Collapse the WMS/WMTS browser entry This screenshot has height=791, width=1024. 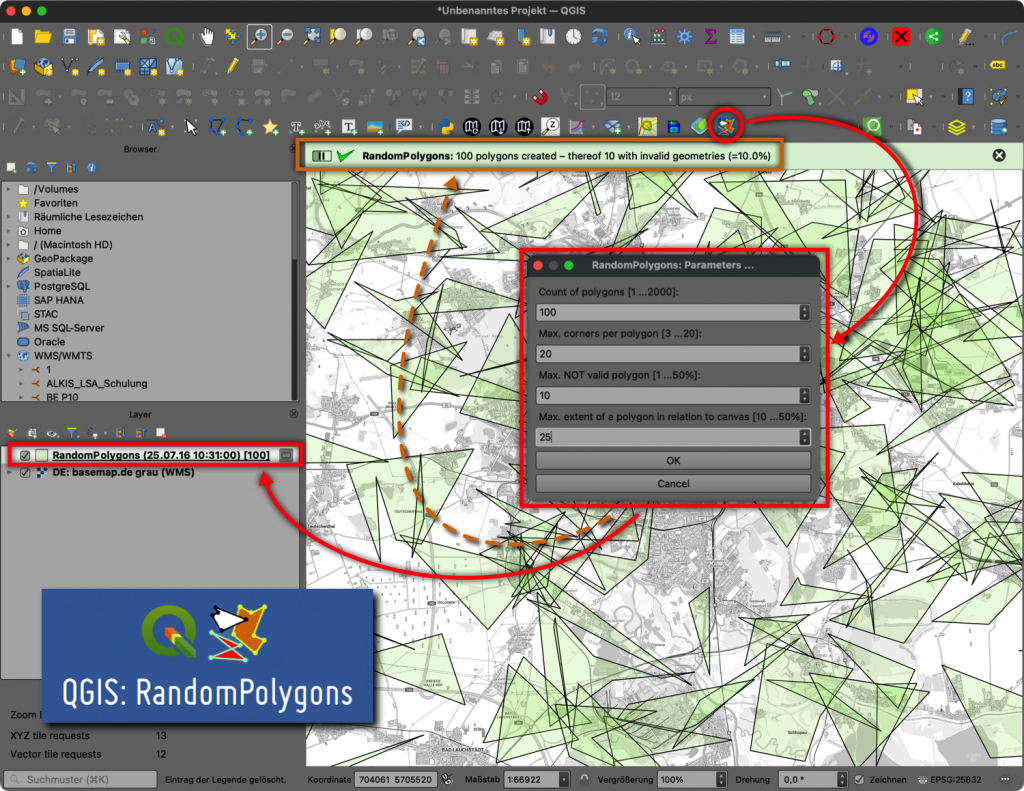click(8, 356)
